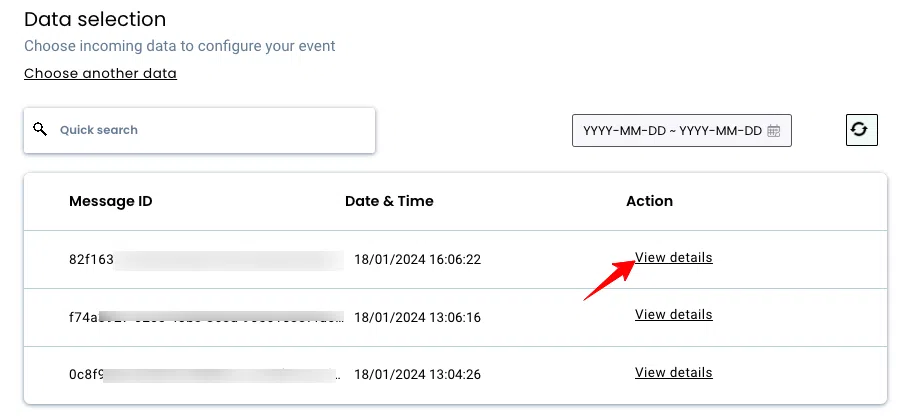Select message ID starting with 0c8f9

[206, 375]
